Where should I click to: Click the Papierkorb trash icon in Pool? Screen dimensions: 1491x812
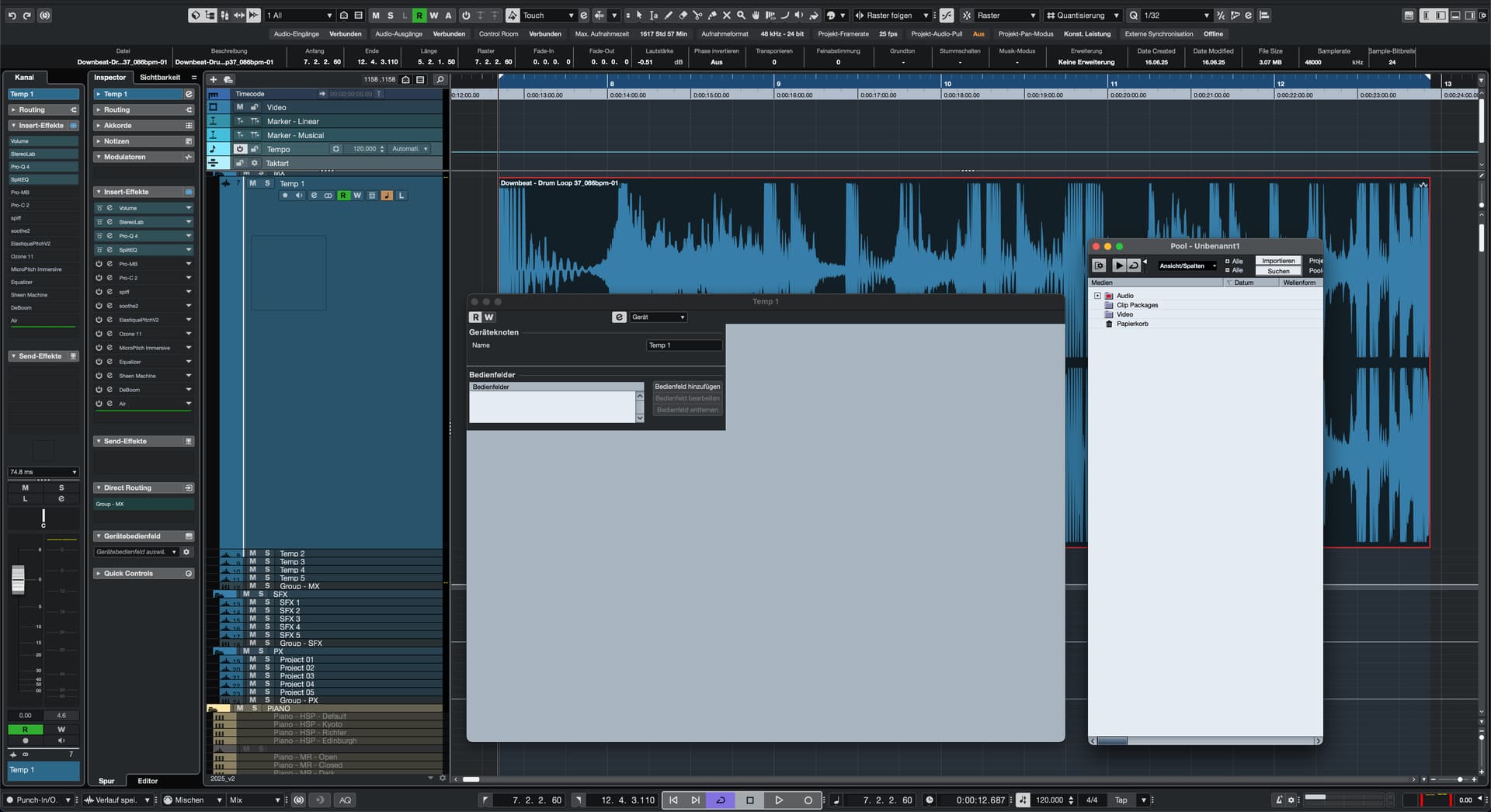point(1109,324)
